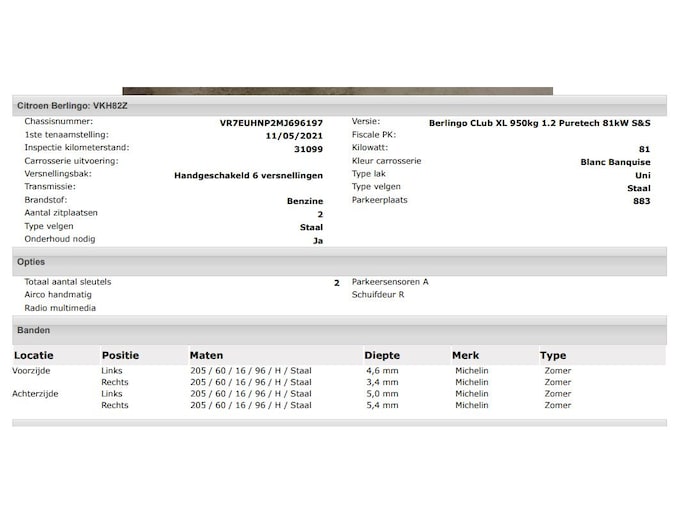Viewport: 685px width, 513px height.
Task: Click the Berlingo CLub XL 950kg version text
Action: click(x=540, y=123)
